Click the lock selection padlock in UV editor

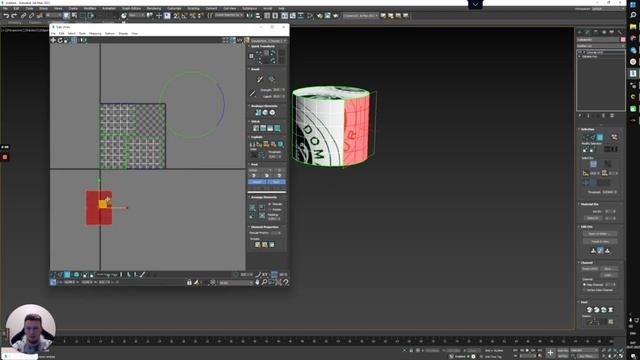pos(189,282)
